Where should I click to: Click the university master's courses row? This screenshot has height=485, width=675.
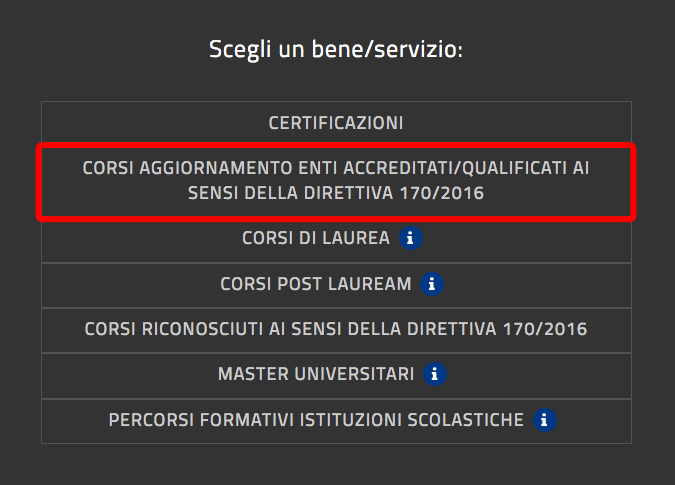pos(316,375)
